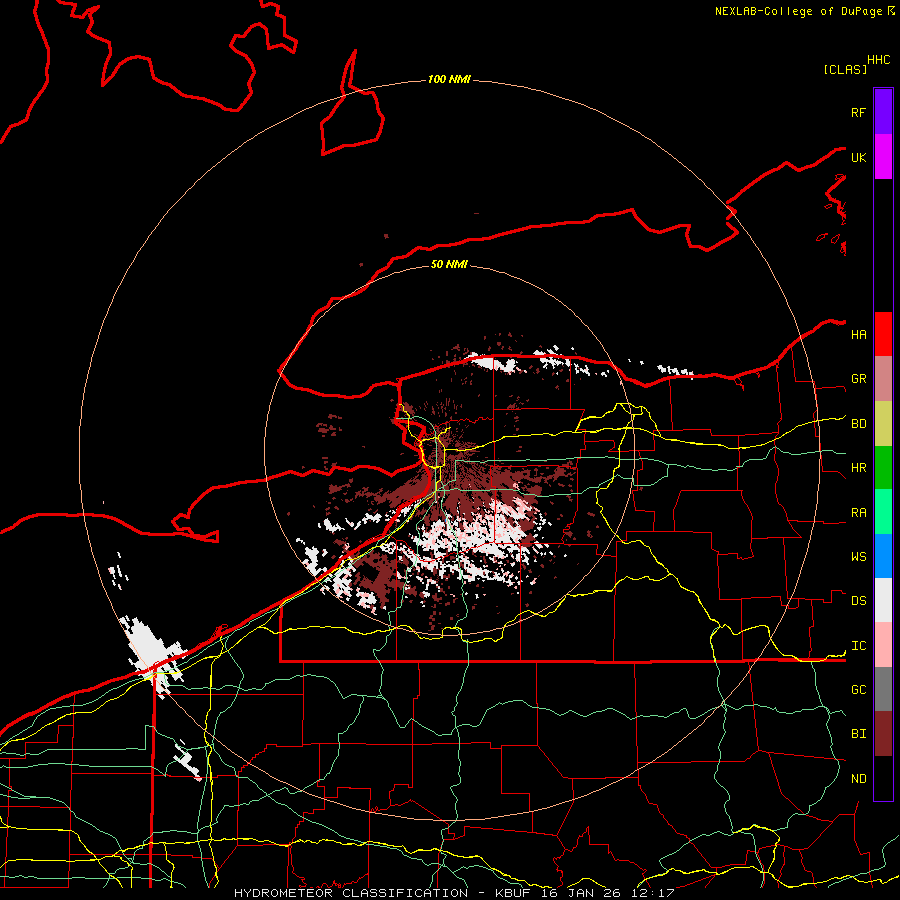The width and height of the screenshot is (900, 900).
Task: Click the 50 NMI range ring label
Action: coord(449,264)
